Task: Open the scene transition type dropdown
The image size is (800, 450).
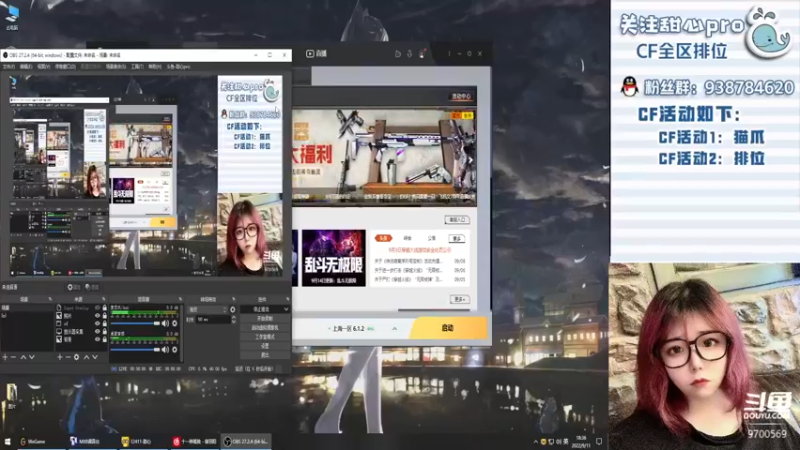Action: [x=207, y=310]
